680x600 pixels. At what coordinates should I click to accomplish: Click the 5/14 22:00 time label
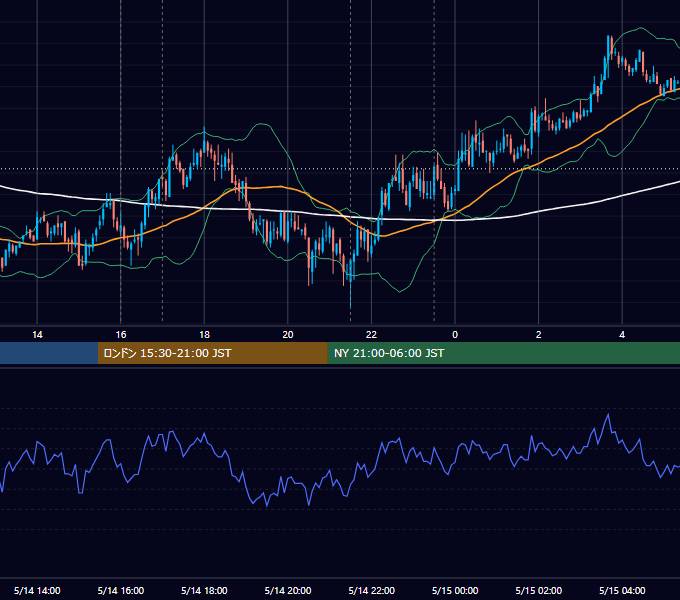pyautogui.click(x=372, y=590)
